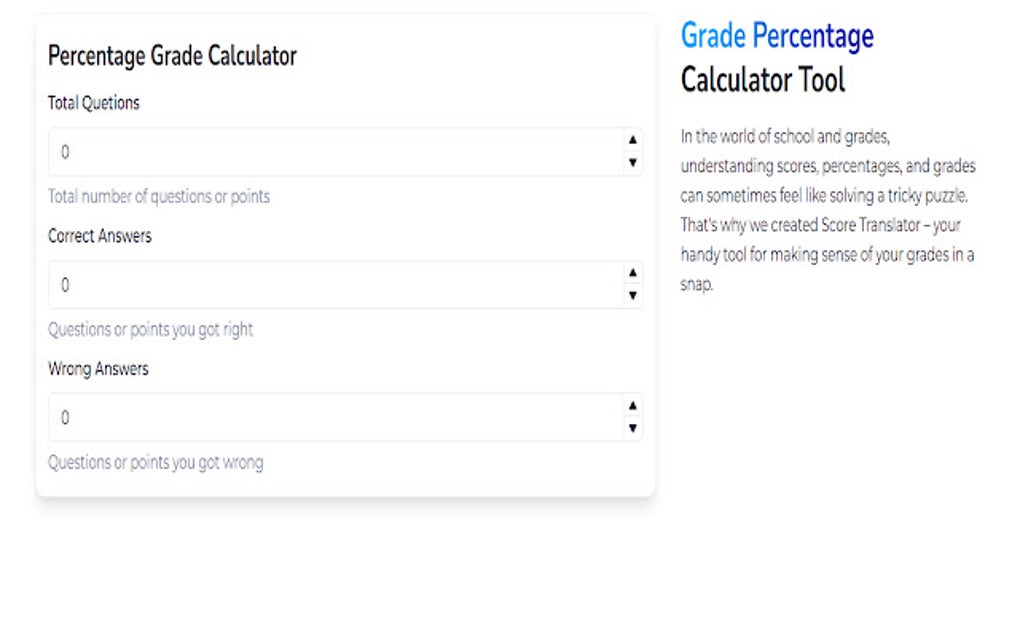1020x638 pixels.
Task: Decrement the Wrong Answers value
Action: click(x=633, y=428)
